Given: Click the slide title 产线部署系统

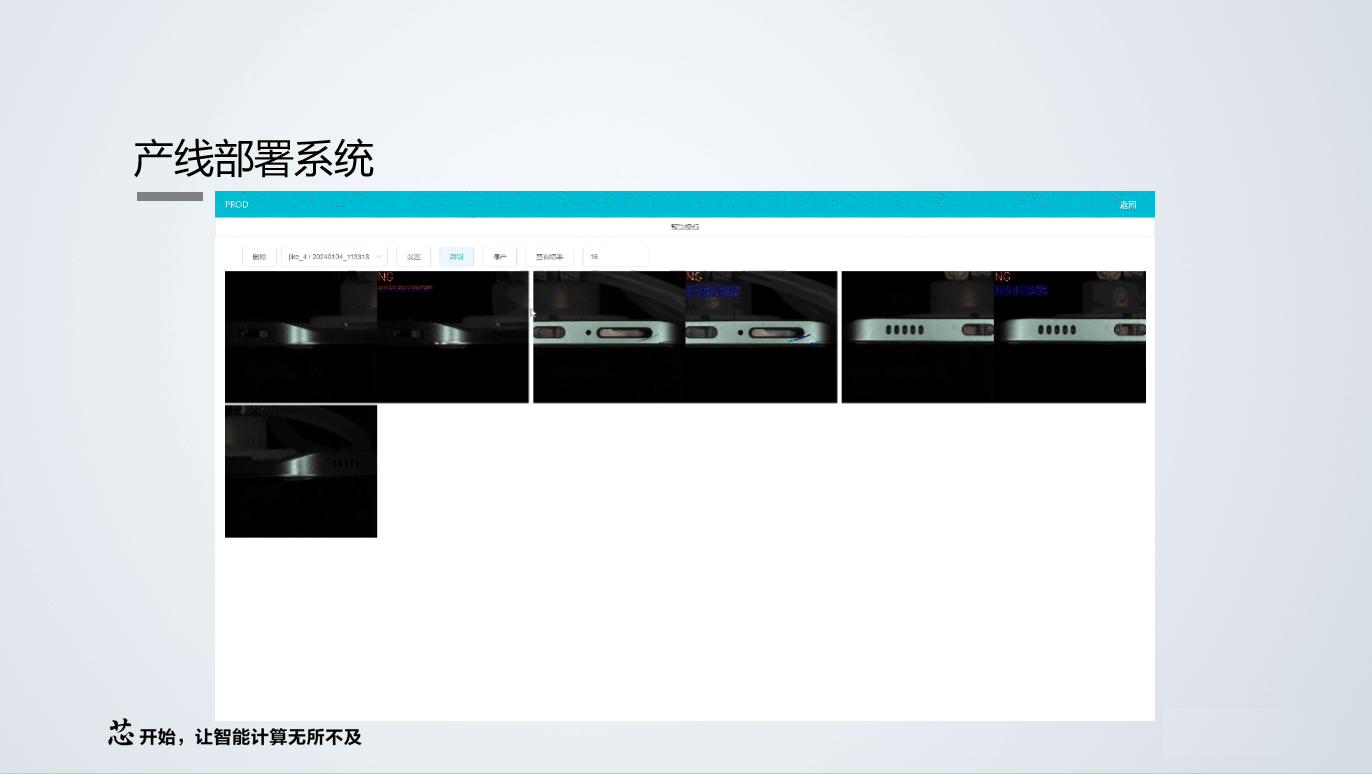Looking at the screenshot, I should (x=253, y=158).
